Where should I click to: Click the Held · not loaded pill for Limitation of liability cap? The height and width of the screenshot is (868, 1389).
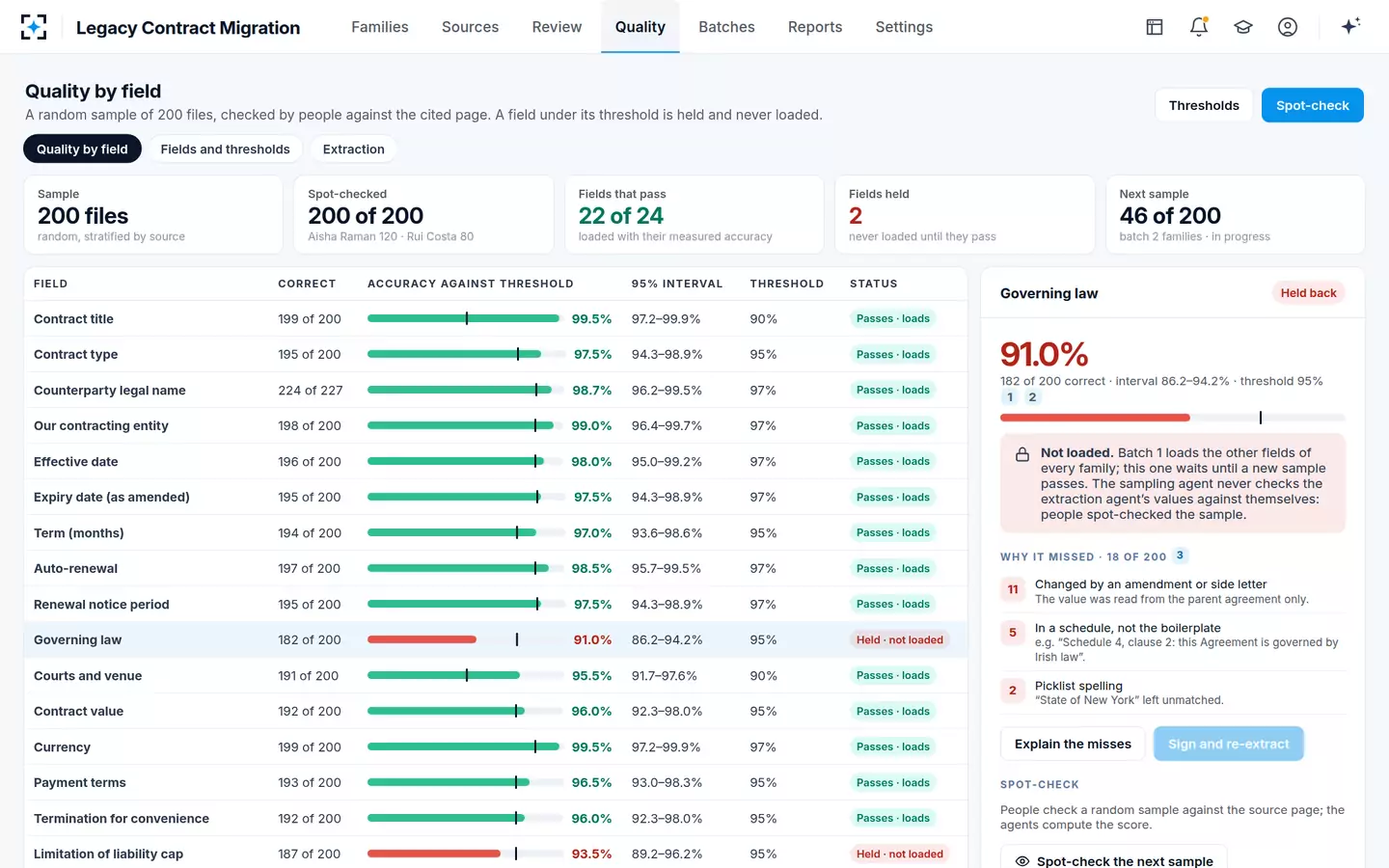click(x=899, y=854)
